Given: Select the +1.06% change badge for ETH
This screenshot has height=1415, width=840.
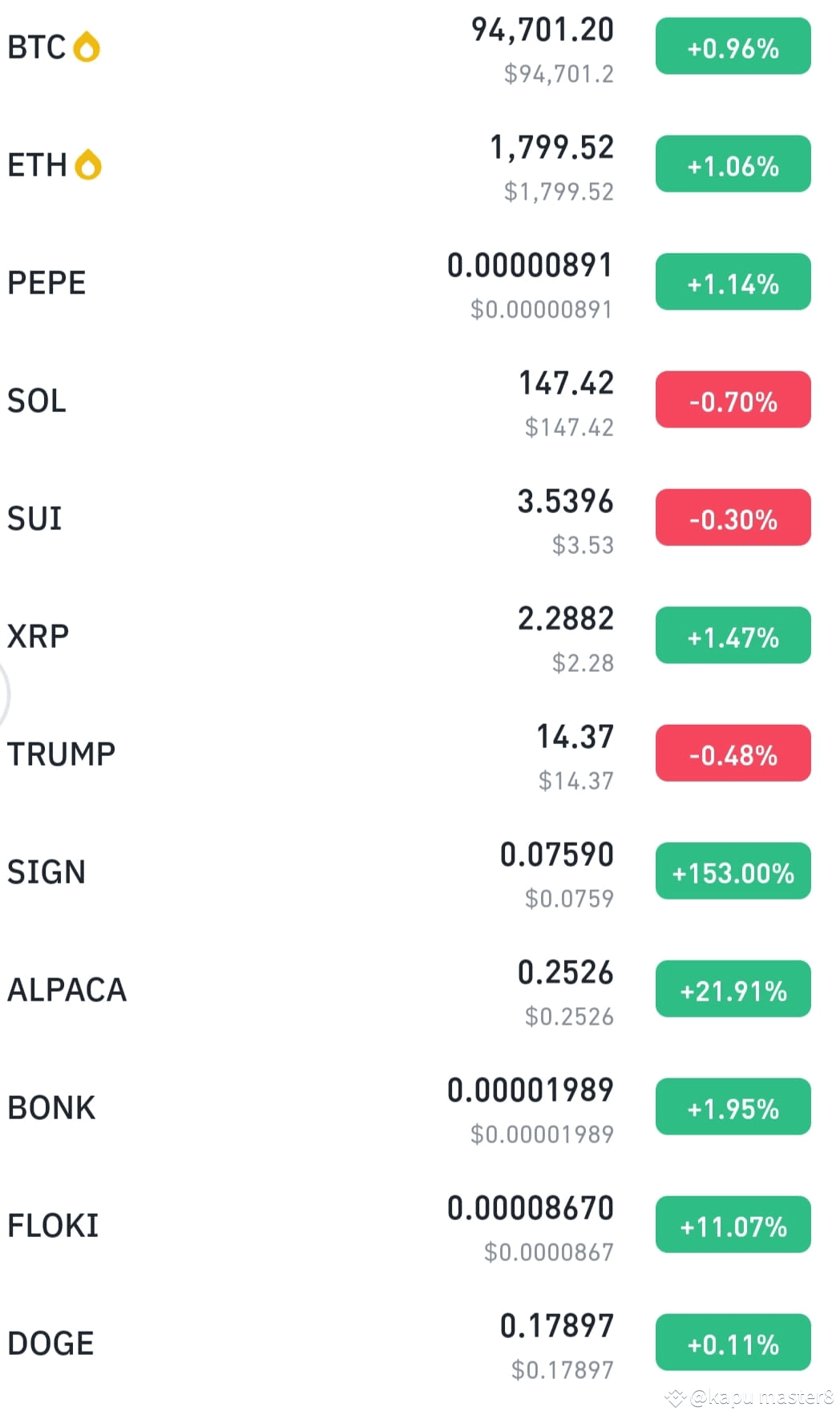Looking at the screenshot, I should [x=733, y=164].
